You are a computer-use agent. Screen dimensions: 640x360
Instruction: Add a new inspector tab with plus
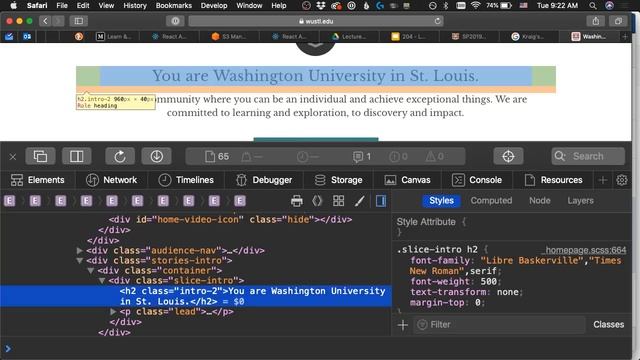point(602,180)
